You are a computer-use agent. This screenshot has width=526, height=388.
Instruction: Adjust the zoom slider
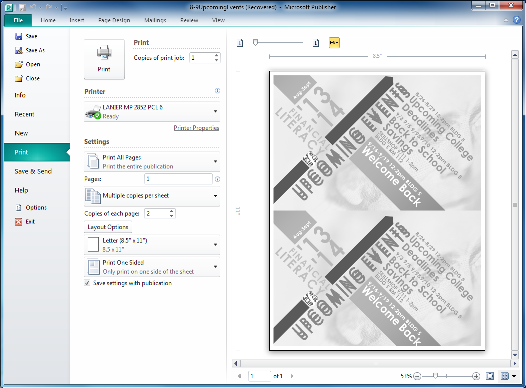[435, 376]
